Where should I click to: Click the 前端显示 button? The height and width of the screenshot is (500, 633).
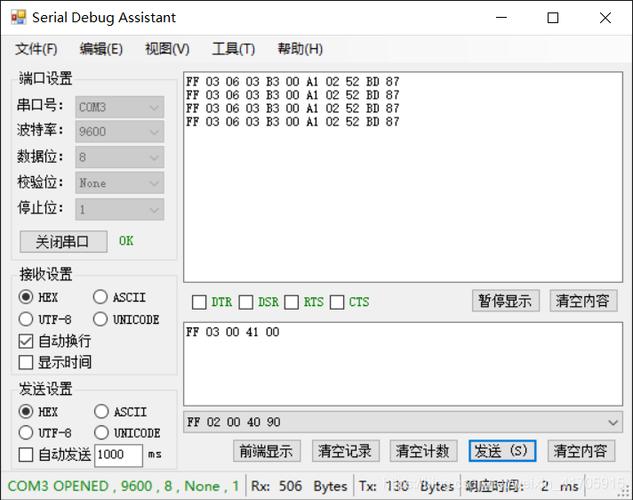pyautogui.click(x=266, y=451)
